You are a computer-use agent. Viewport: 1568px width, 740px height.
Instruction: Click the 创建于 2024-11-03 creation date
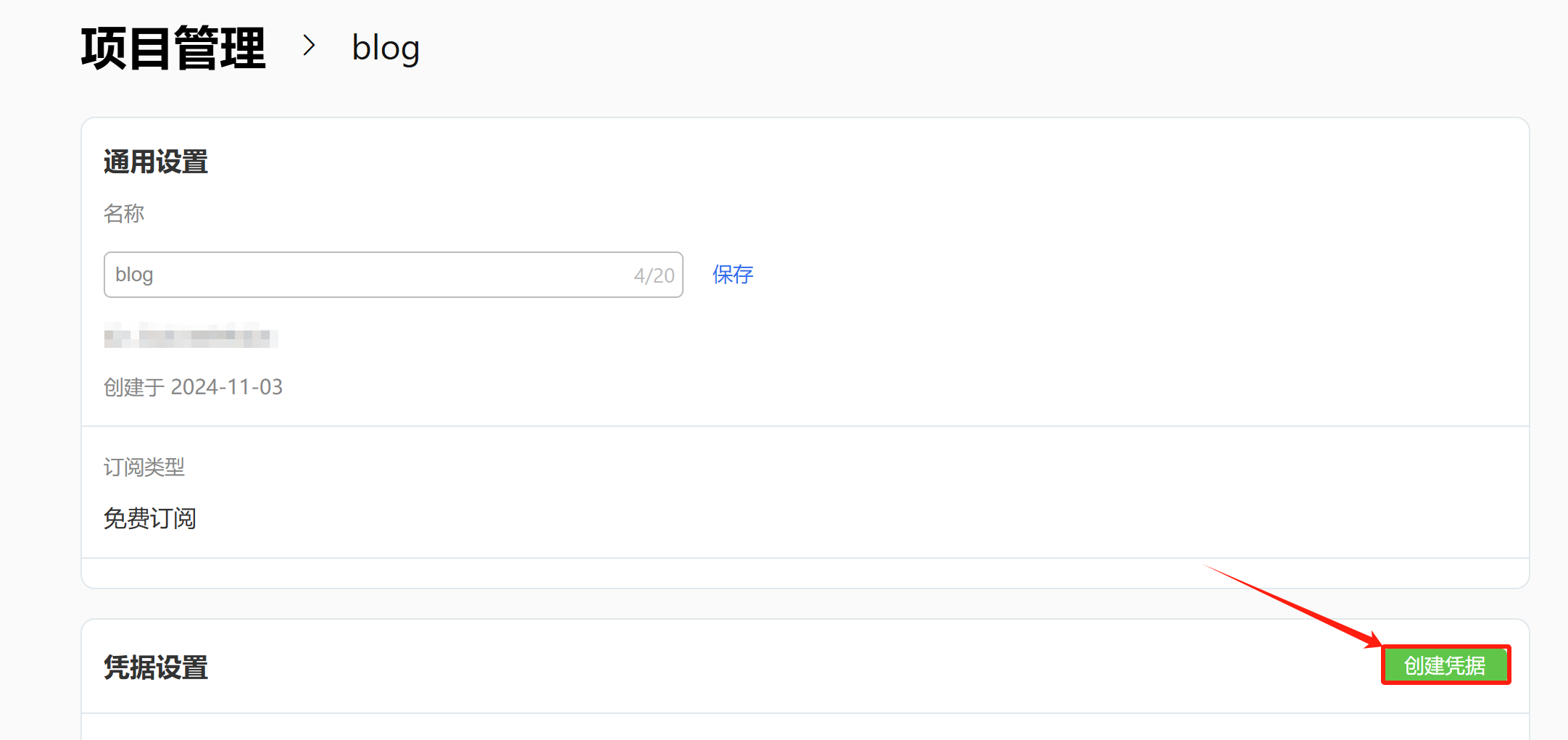[x=193, y=387]
